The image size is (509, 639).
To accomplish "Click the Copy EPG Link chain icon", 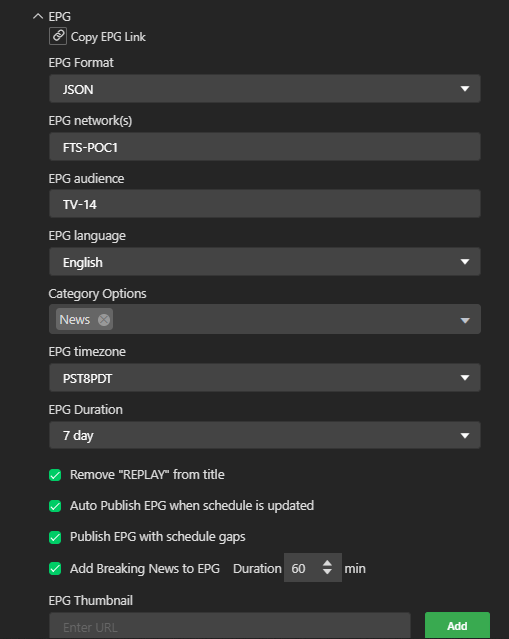I will [x=58, y=36].
